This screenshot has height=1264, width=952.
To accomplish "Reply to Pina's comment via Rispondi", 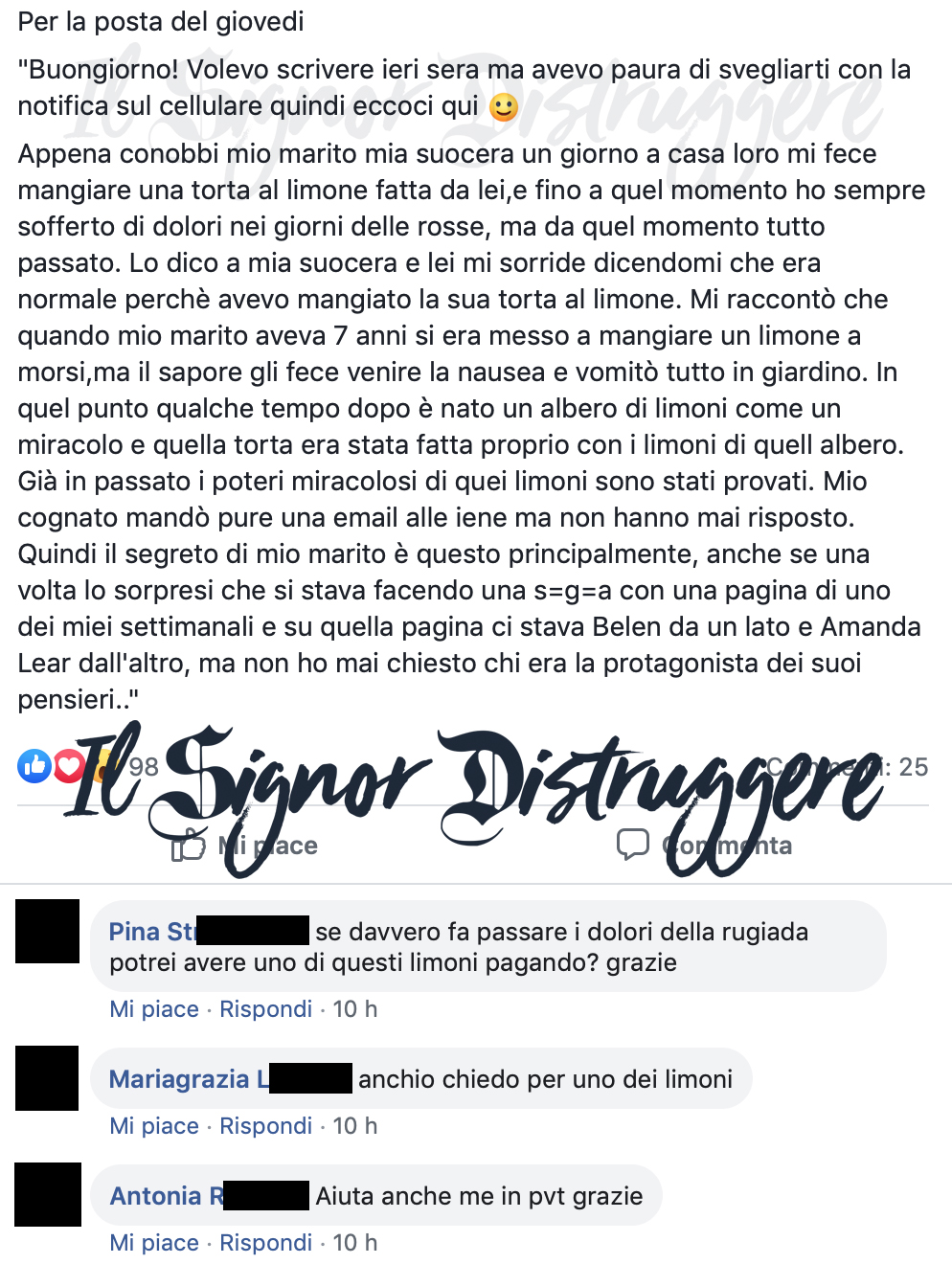I will coord(266,1008).
